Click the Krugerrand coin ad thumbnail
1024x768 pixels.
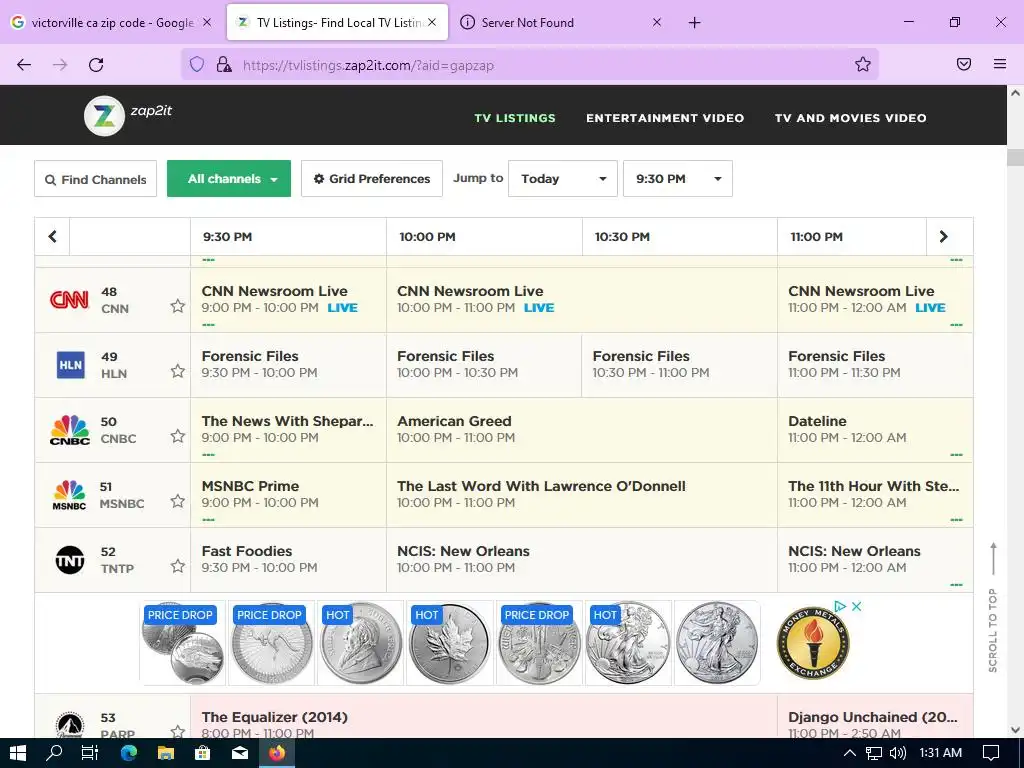click(x=361, y=643)
